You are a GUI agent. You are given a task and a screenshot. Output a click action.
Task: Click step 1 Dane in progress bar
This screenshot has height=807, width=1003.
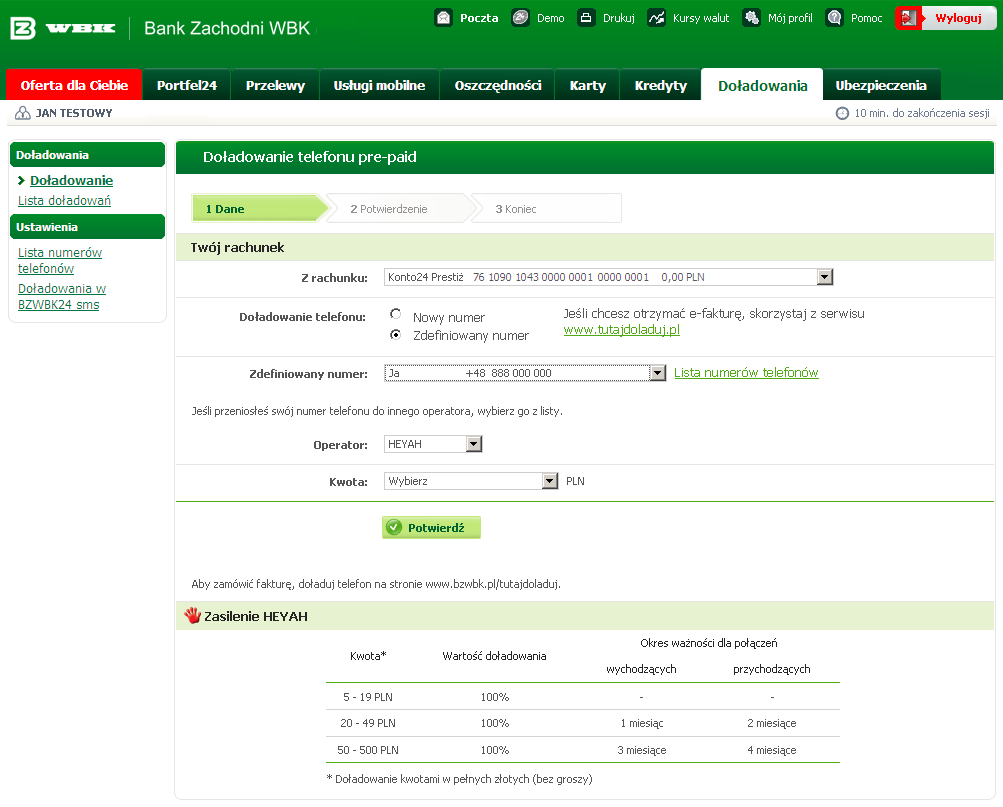(260, 208)
